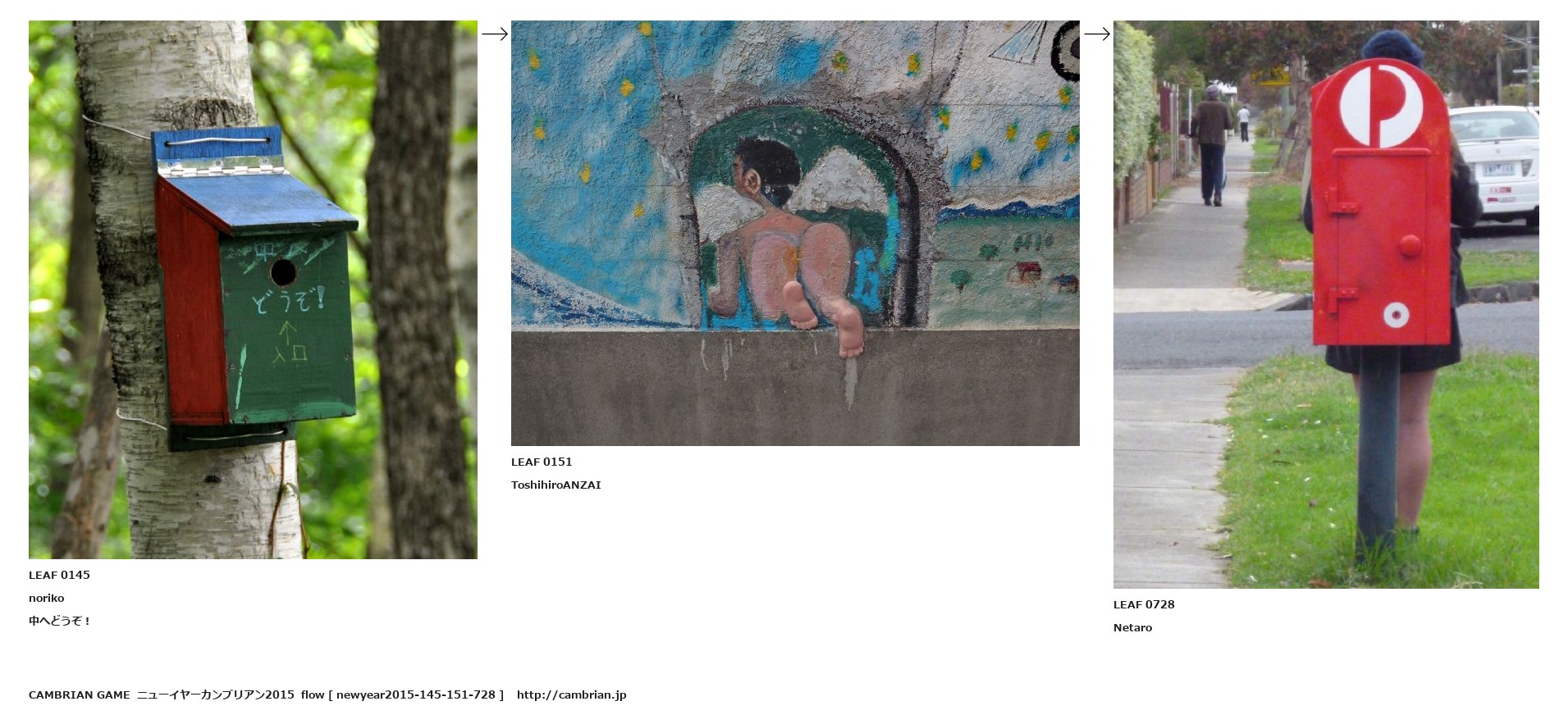Screen dimensions: 1568x715
Task: Click flow identifier newyear2015-145-151-728
Action: 415,695
